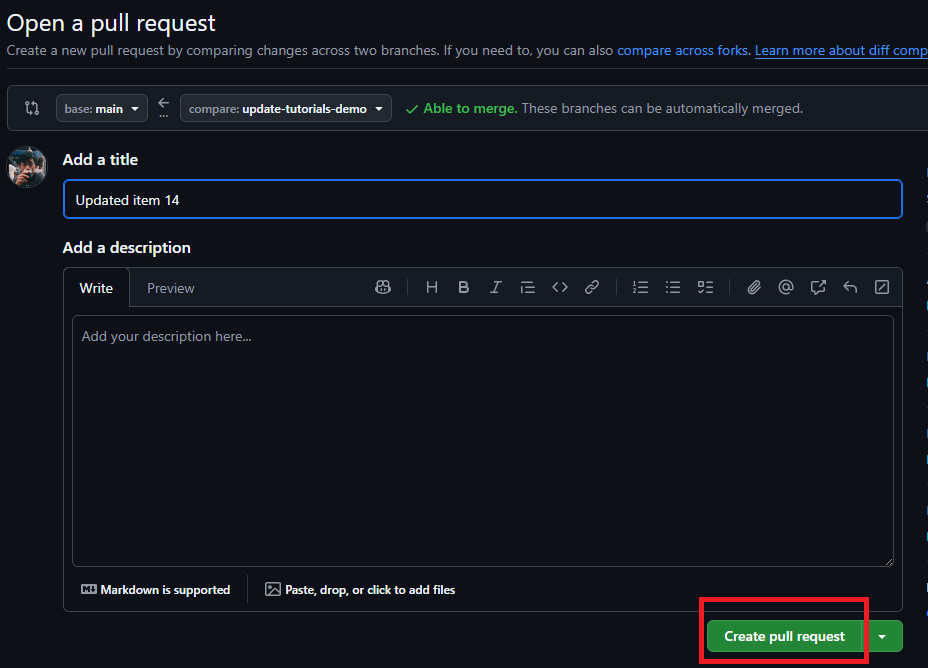Viewport: 928px width, 668px height.
Task: Insert a numbered list
Action: 640,287
